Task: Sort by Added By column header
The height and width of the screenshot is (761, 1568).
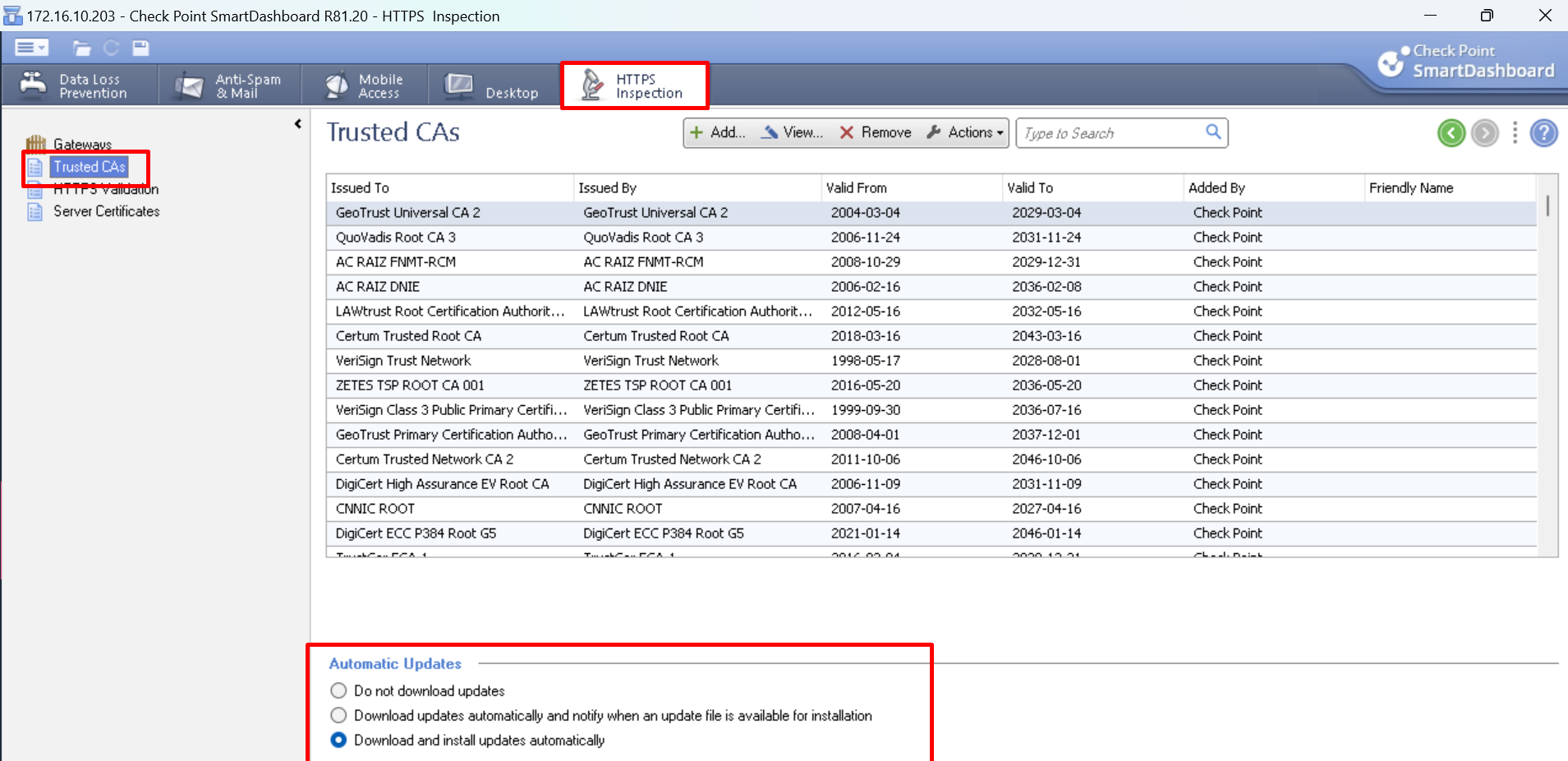Action: pos(1273,187)
